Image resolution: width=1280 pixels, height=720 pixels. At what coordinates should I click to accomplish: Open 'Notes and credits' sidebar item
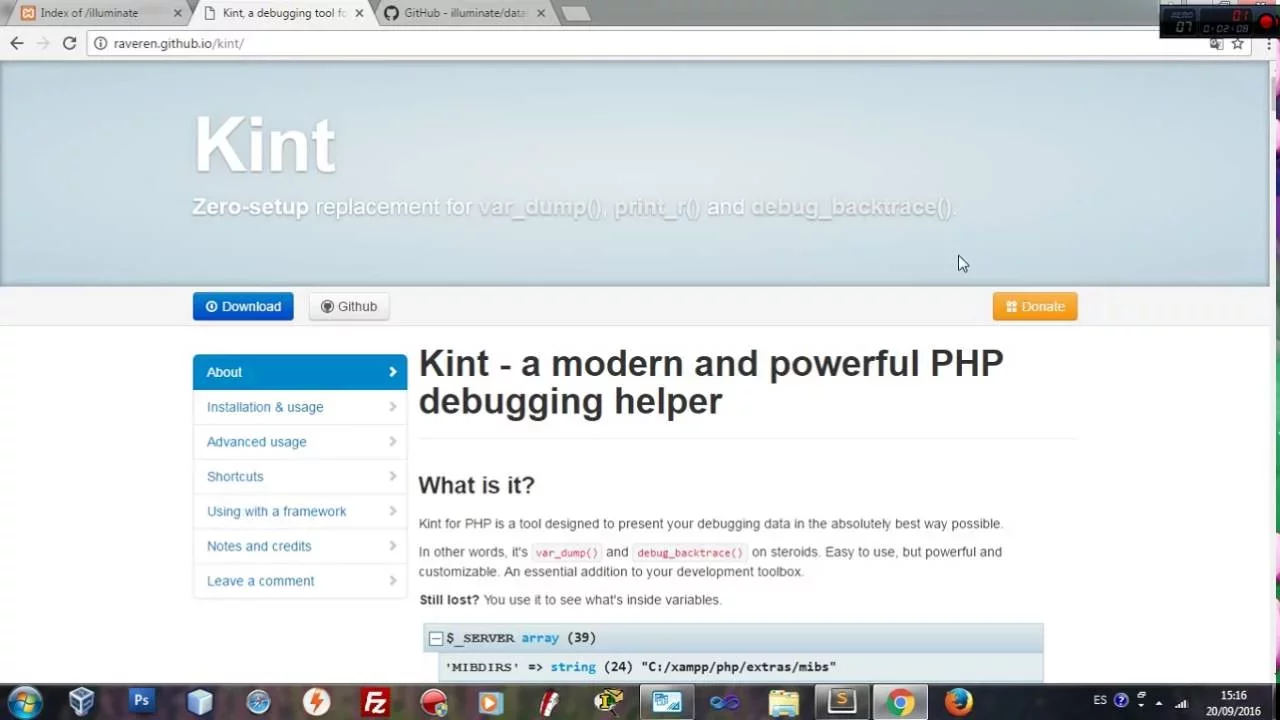click(x=300, y=546)
